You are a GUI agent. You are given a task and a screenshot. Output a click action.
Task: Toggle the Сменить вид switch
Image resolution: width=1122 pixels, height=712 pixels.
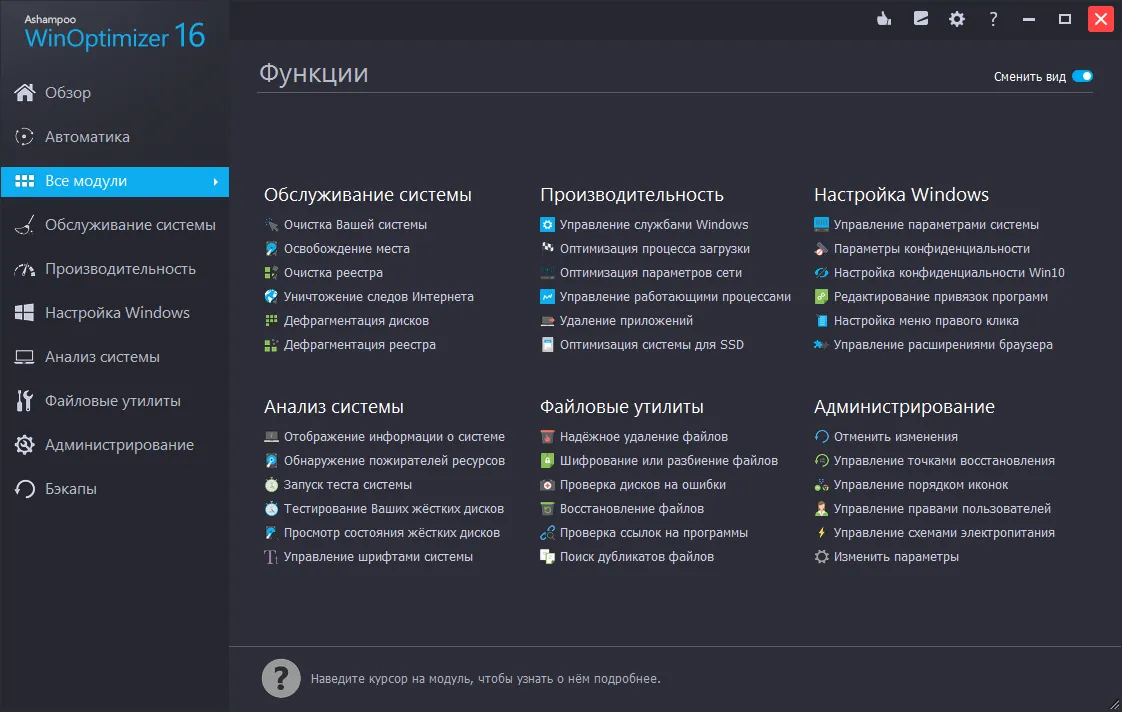pyautogui.click(x=1083, y=77)
